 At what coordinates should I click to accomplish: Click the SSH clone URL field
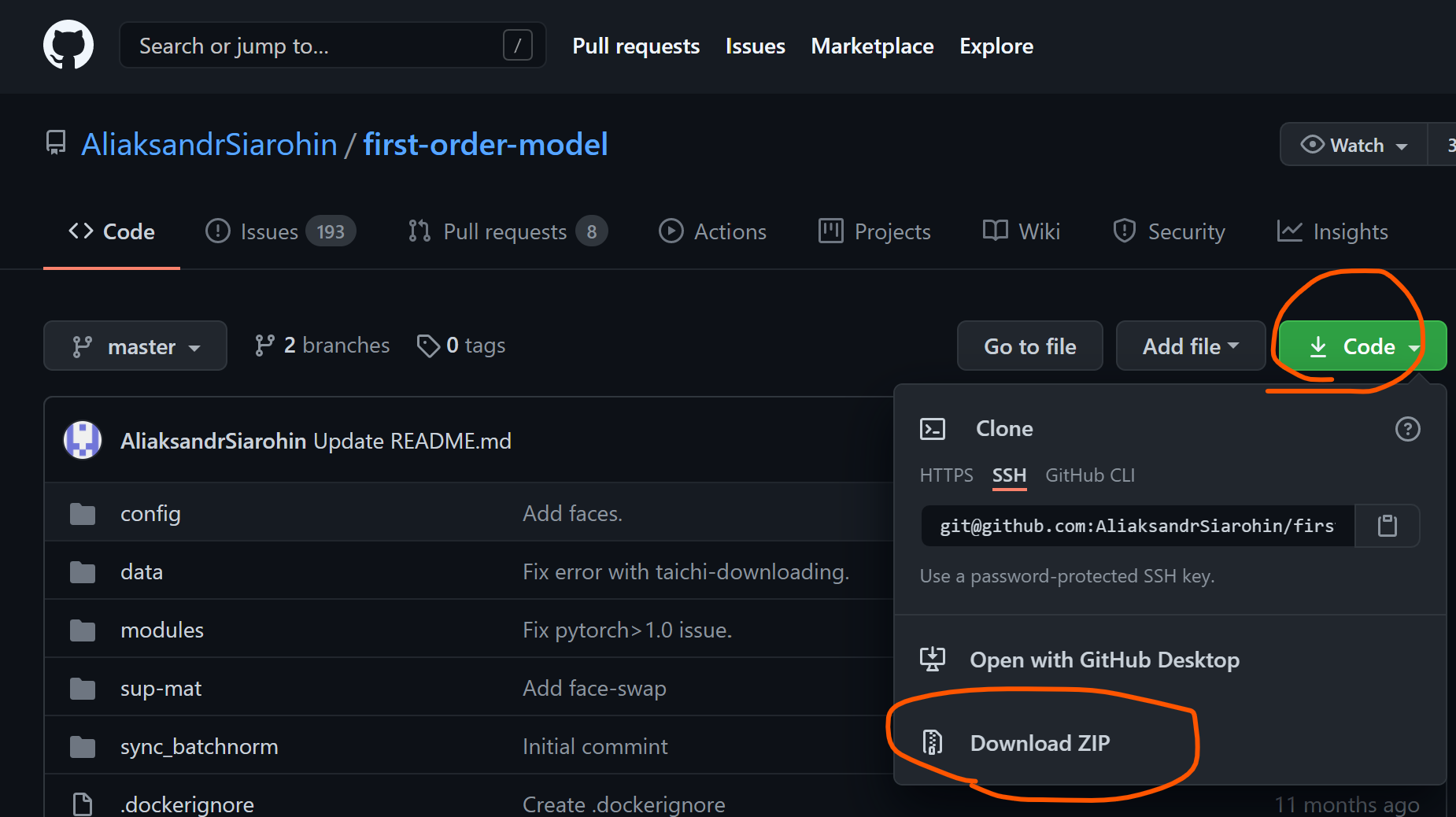point(1137,526)
